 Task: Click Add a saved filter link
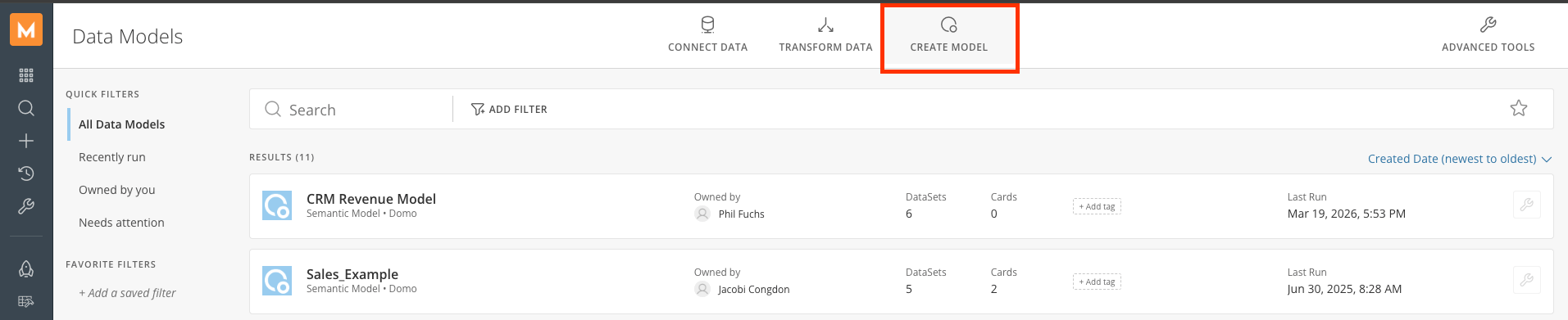point(127,293)
